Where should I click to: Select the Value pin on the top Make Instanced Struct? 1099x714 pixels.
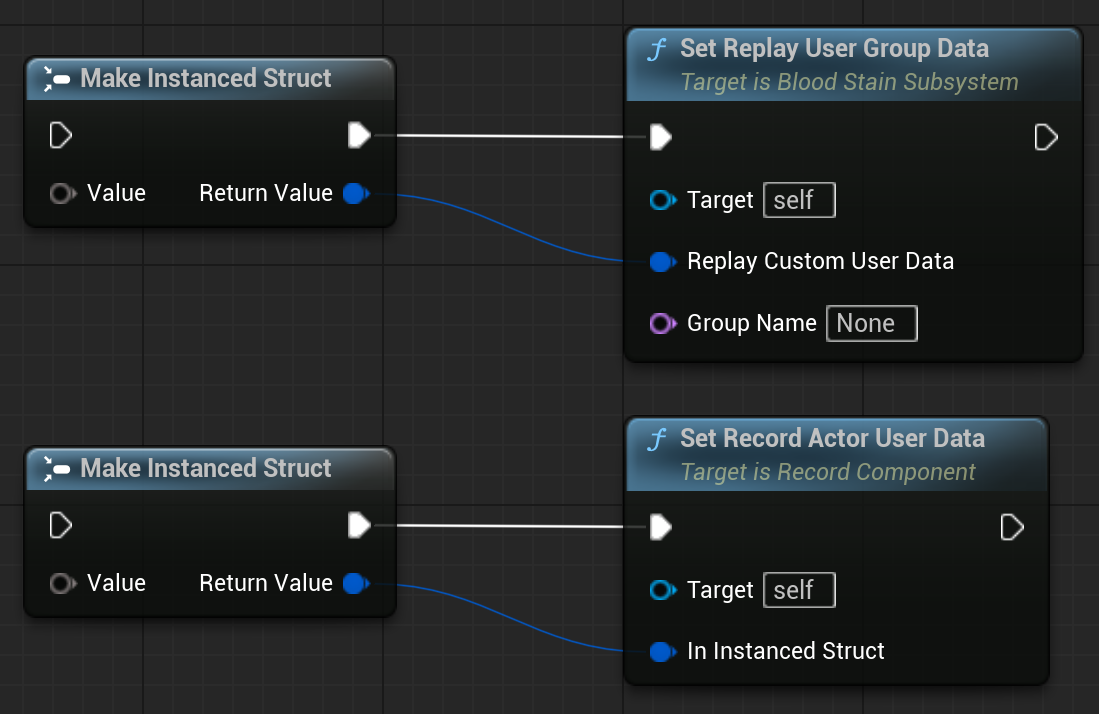click(x=63, y=193)
